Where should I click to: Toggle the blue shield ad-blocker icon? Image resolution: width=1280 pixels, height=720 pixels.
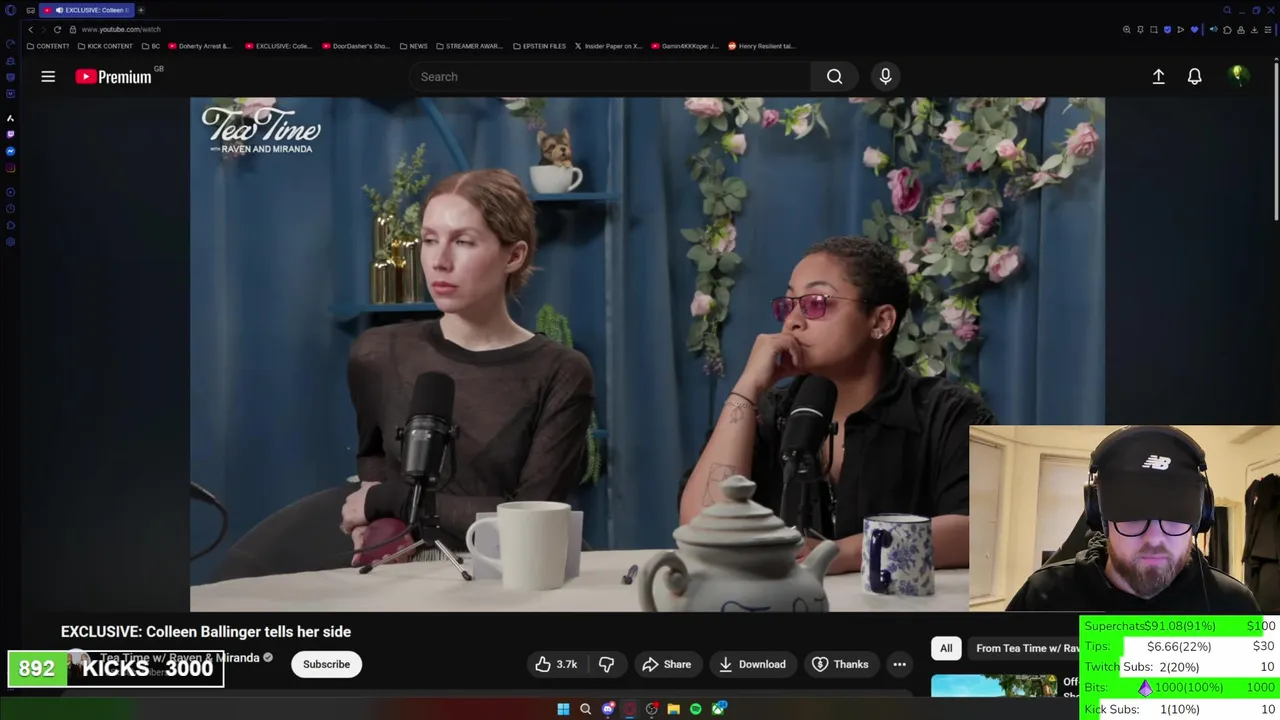(1167, 30)
